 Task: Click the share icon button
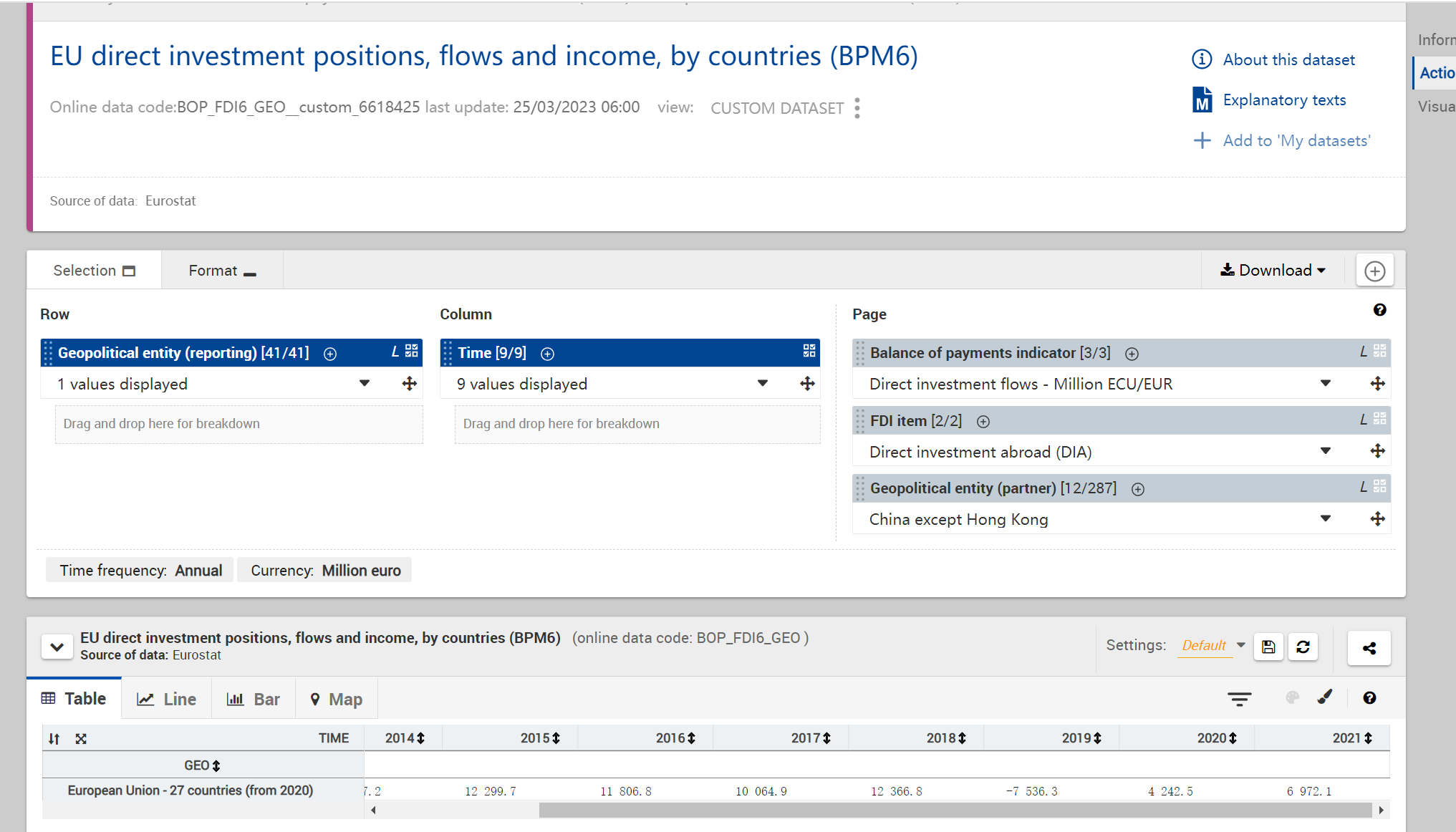1369,648
